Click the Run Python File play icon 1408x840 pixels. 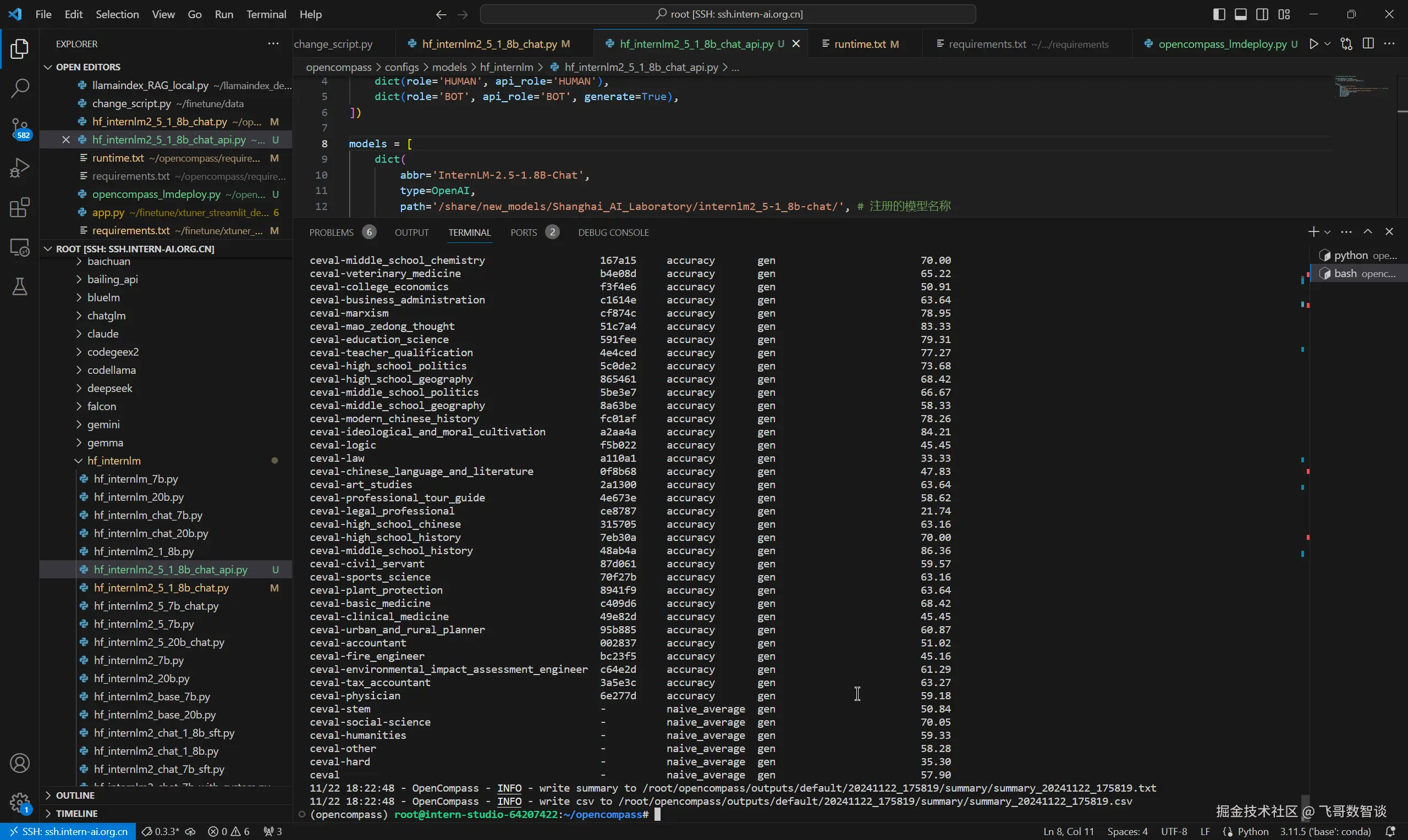(x=1313, y=44)
